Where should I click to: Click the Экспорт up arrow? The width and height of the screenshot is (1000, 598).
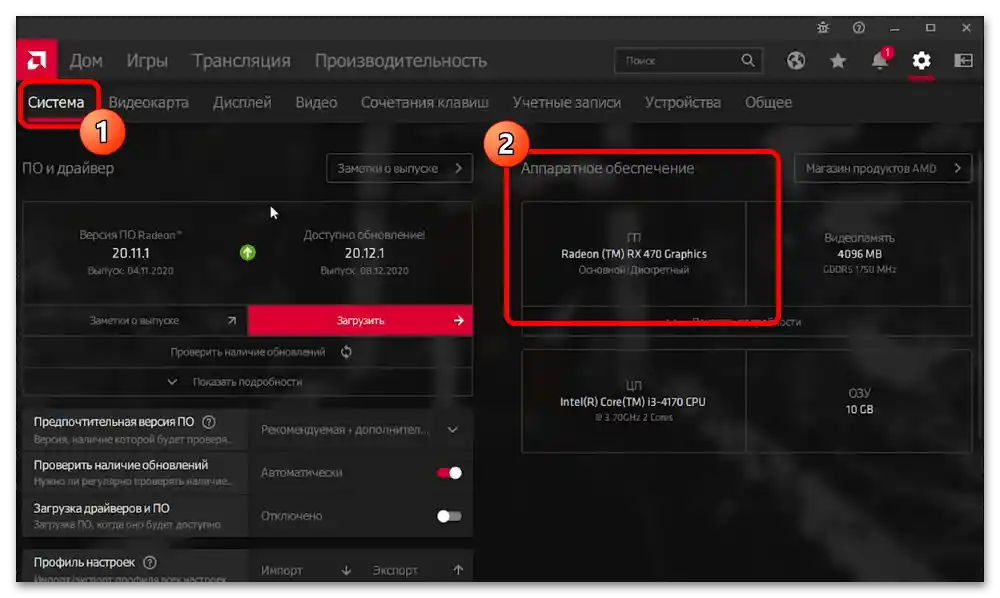pos(458,570)
